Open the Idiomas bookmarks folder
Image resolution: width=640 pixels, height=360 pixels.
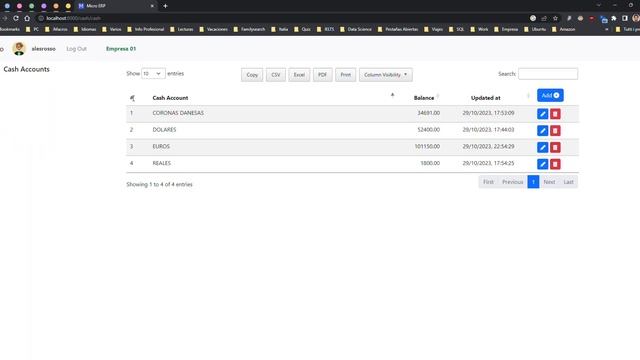click(84, 29)
